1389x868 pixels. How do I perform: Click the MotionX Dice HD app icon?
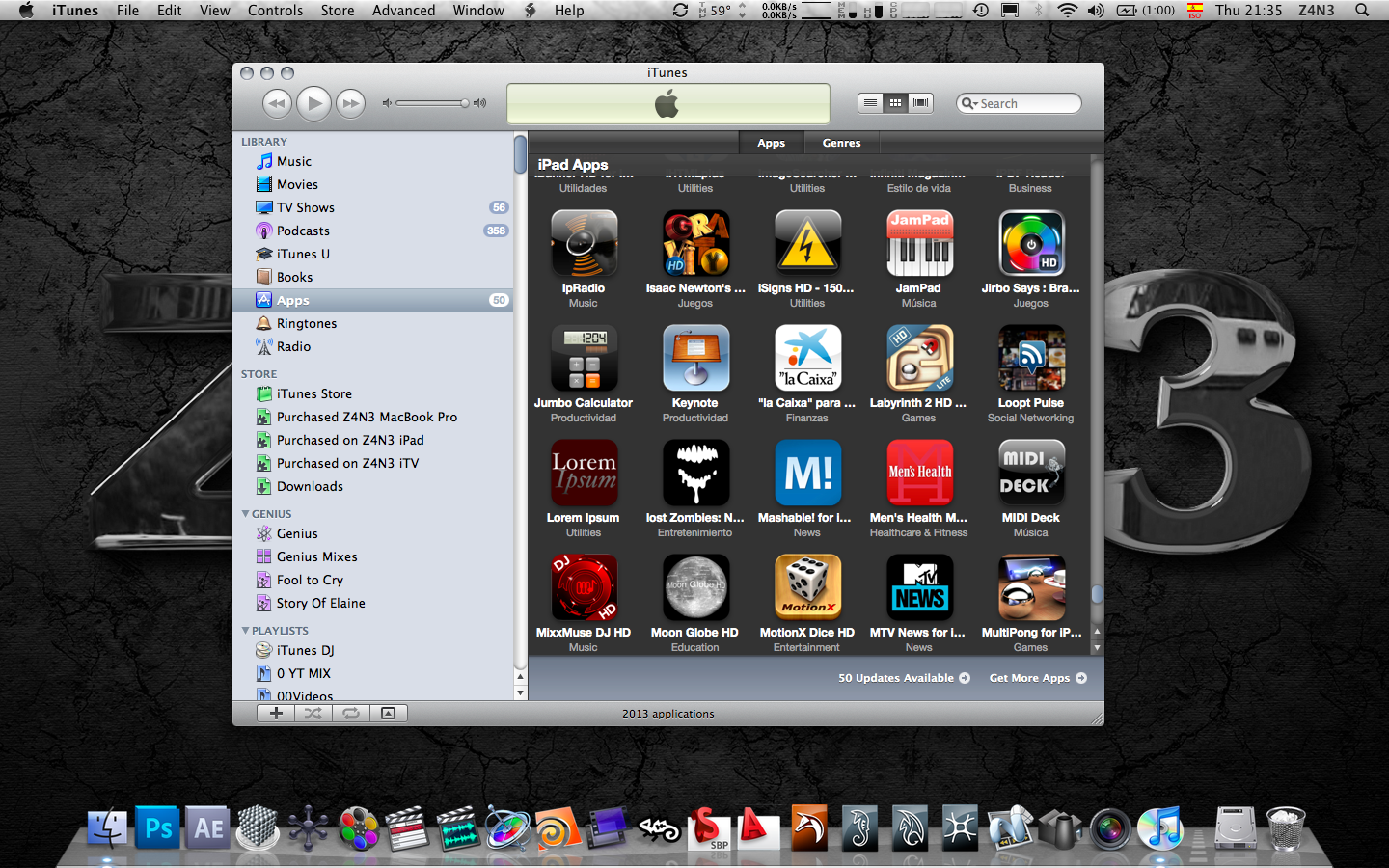pos(807,587)
